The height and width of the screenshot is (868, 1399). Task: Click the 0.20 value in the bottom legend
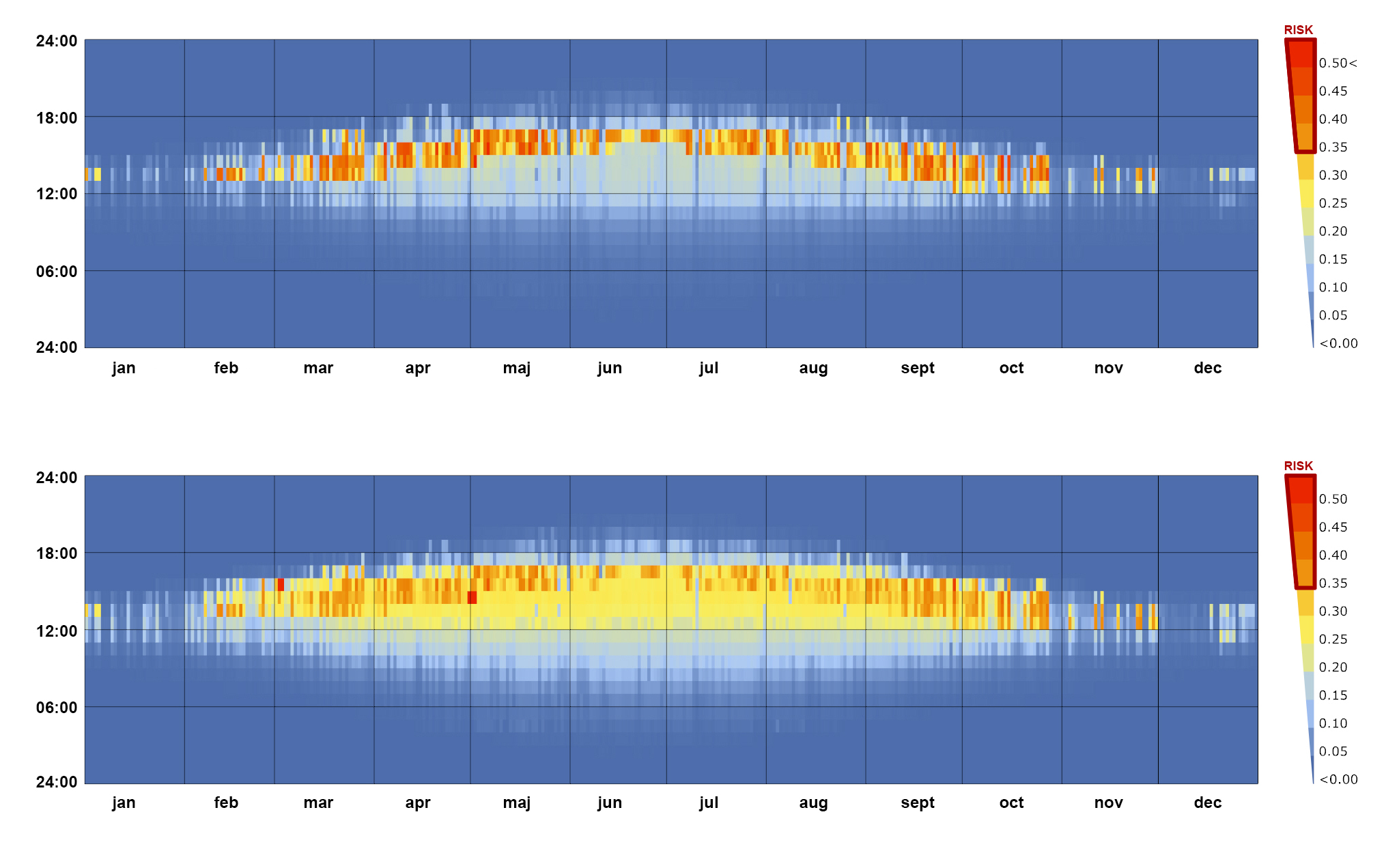1333,667
